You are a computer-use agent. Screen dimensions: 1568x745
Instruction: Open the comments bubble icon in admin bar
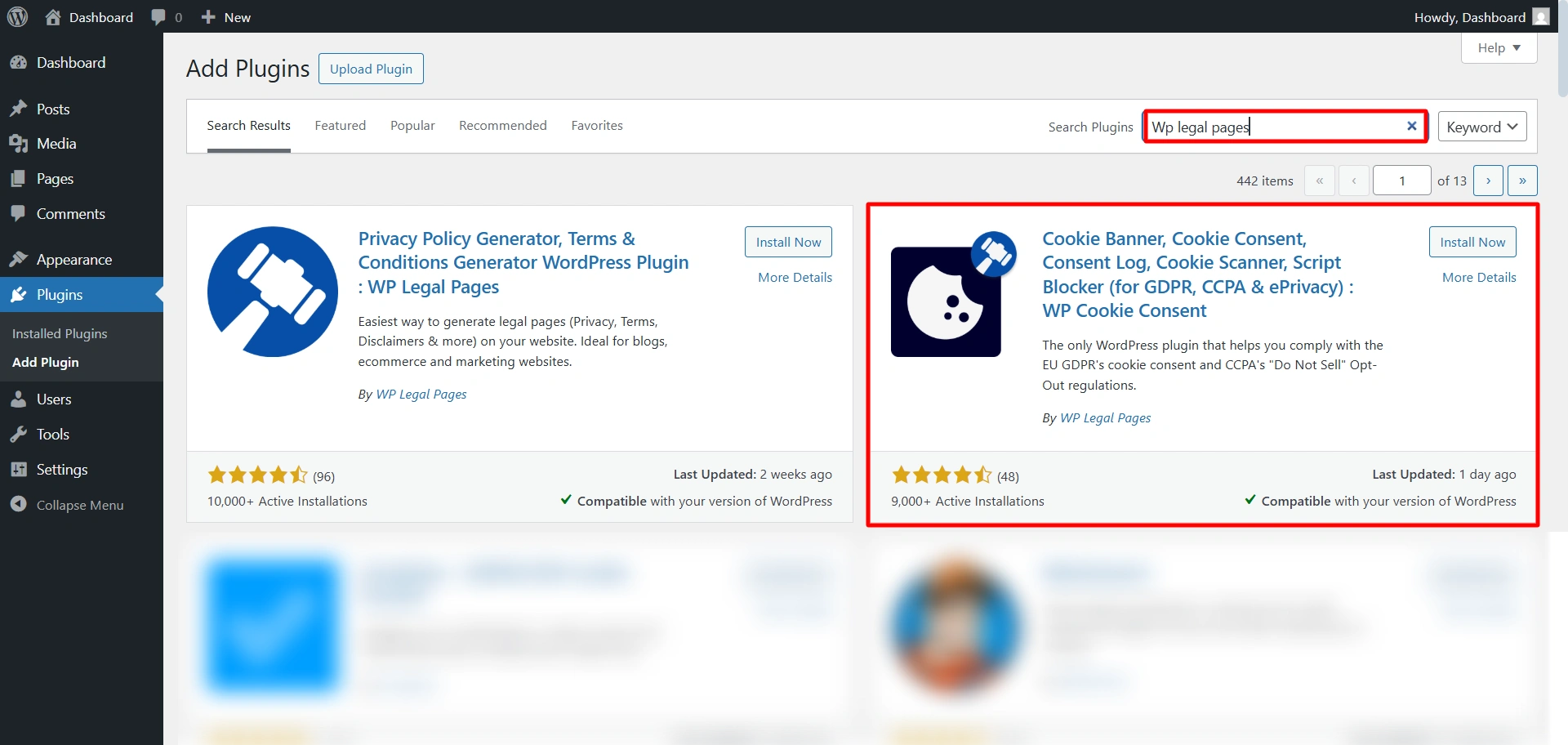[158, 17]
